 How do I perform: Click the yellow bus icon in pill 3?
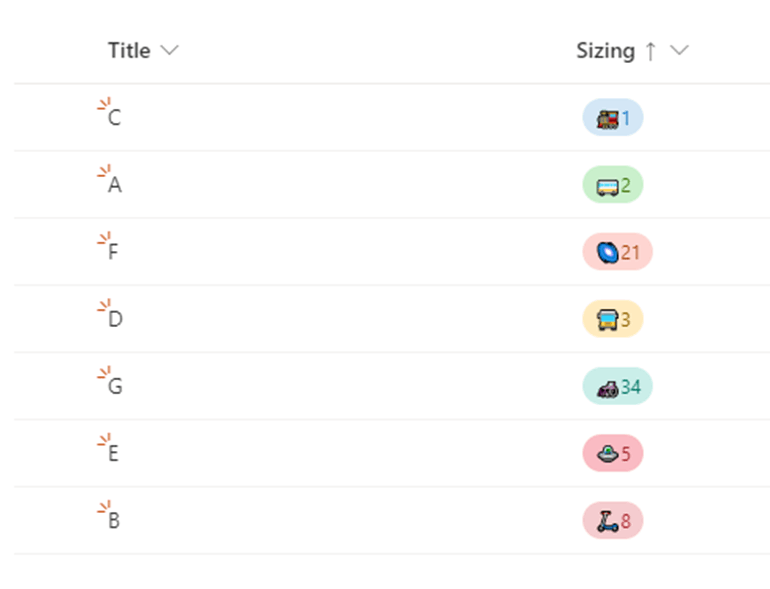point(607,320)
